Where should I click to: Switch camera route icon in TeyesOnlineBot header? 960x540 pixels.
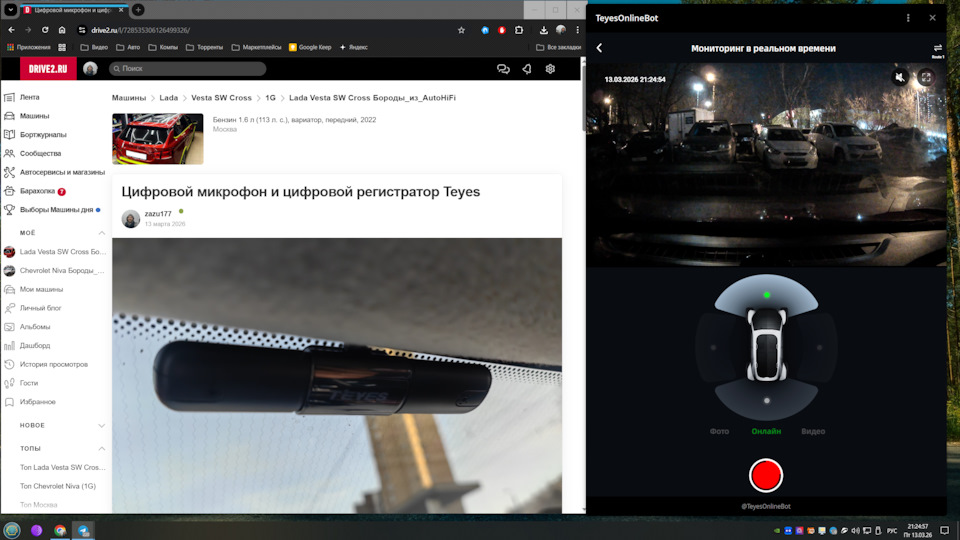coord(937,49)
